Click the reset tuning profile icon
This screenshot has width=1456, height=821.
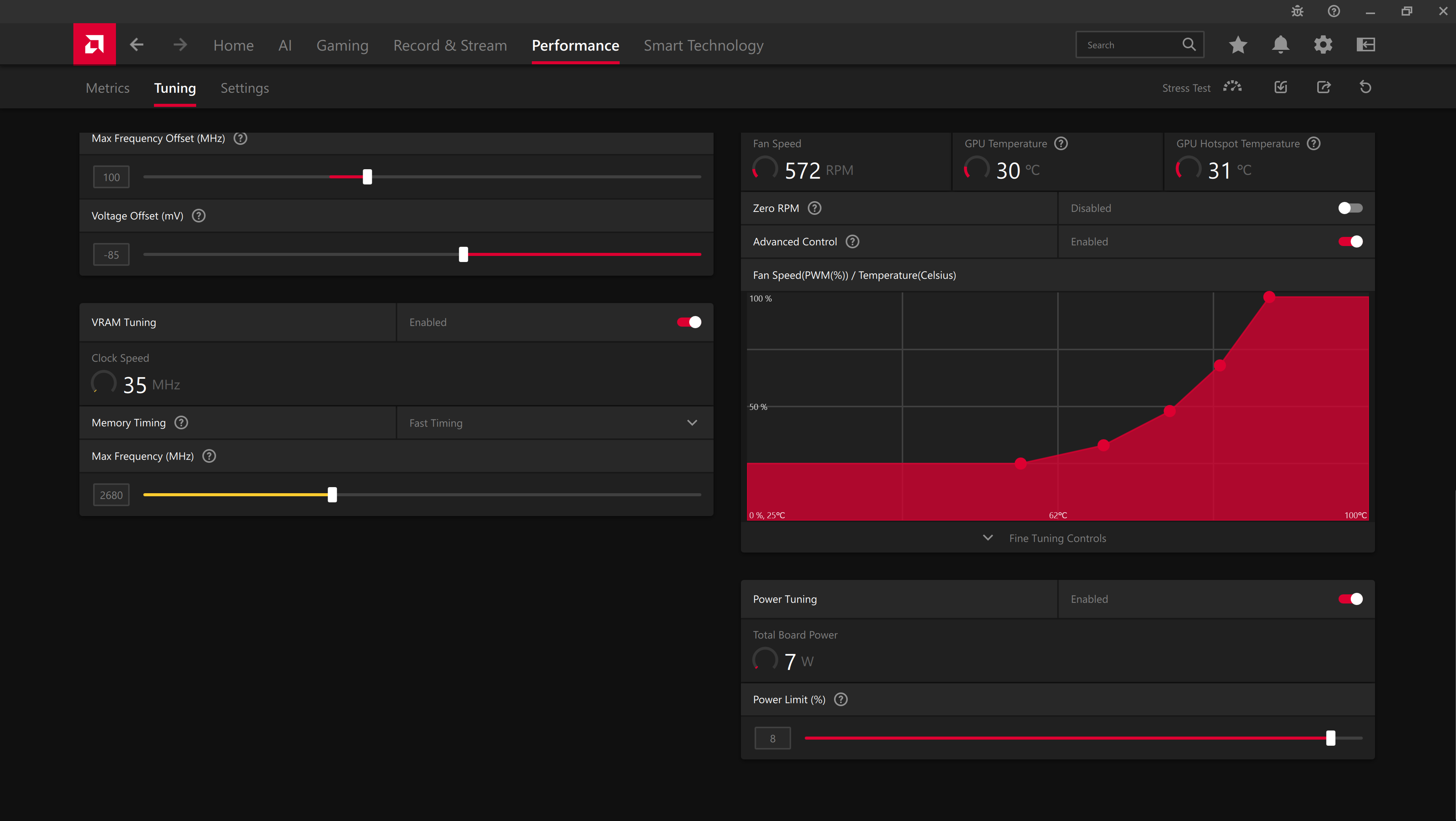point(1366,87)
